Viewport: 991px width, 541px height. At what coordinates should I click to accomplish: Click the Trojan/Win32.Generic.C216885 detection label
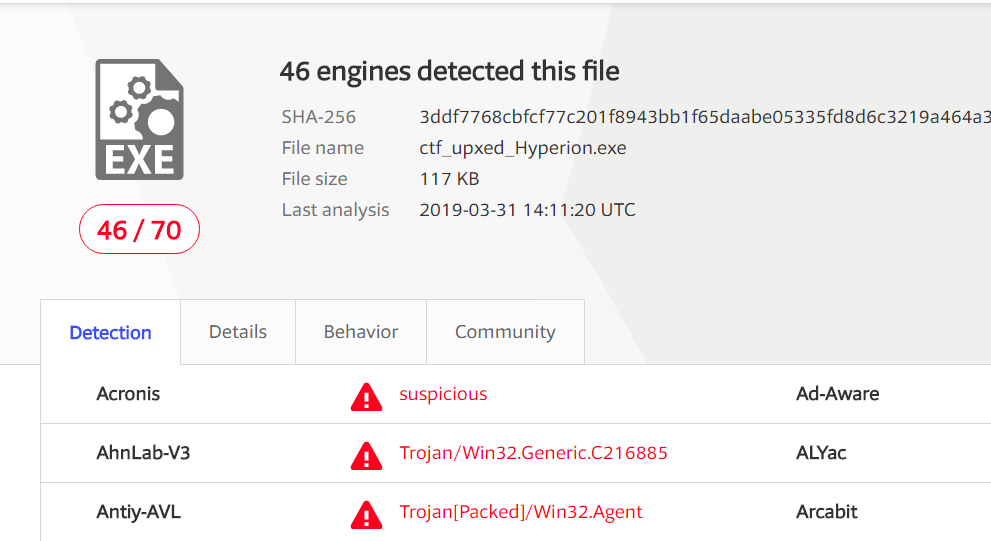click(x=533, y=453)
